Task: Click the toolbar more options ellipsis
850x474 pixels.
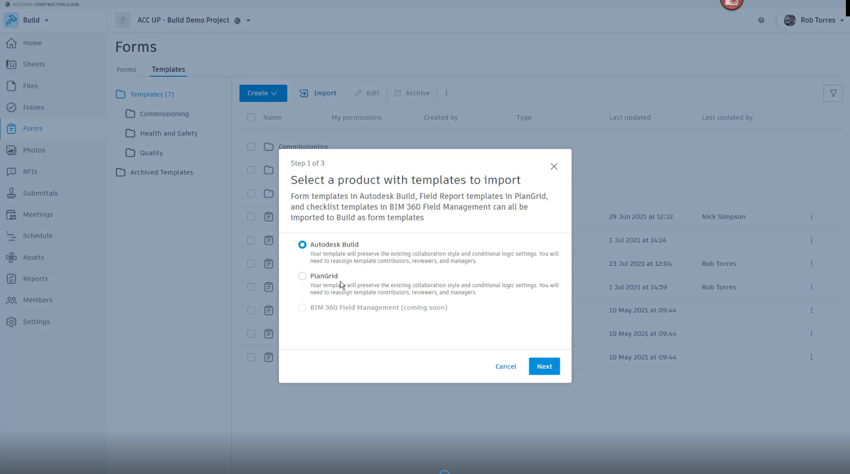Action: [x=446, y=93]
